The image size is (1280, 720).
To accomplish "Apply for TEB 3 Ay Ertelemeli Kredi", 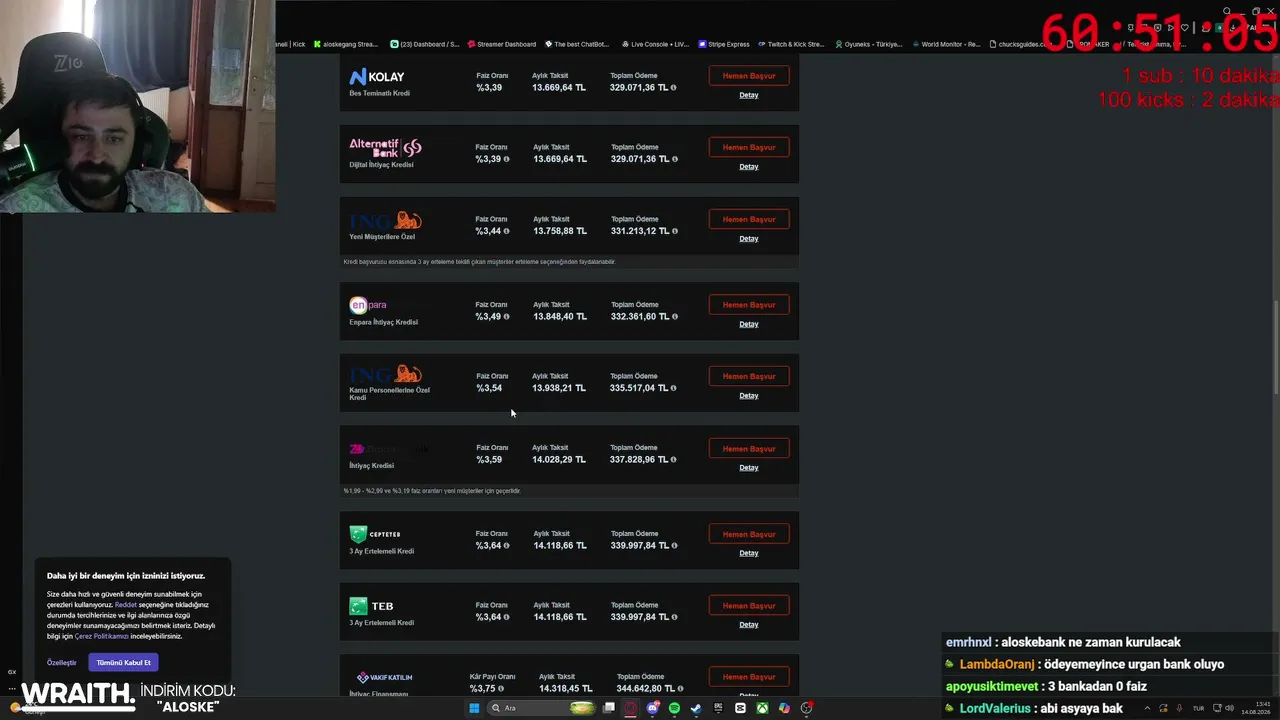I will click(x=749, y=606).
